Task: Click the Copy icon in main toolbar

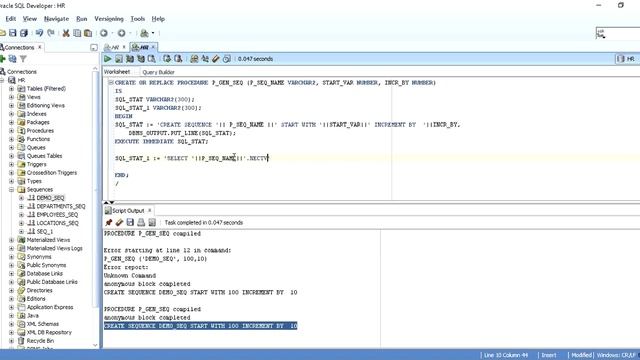Action: click(77, 33)
